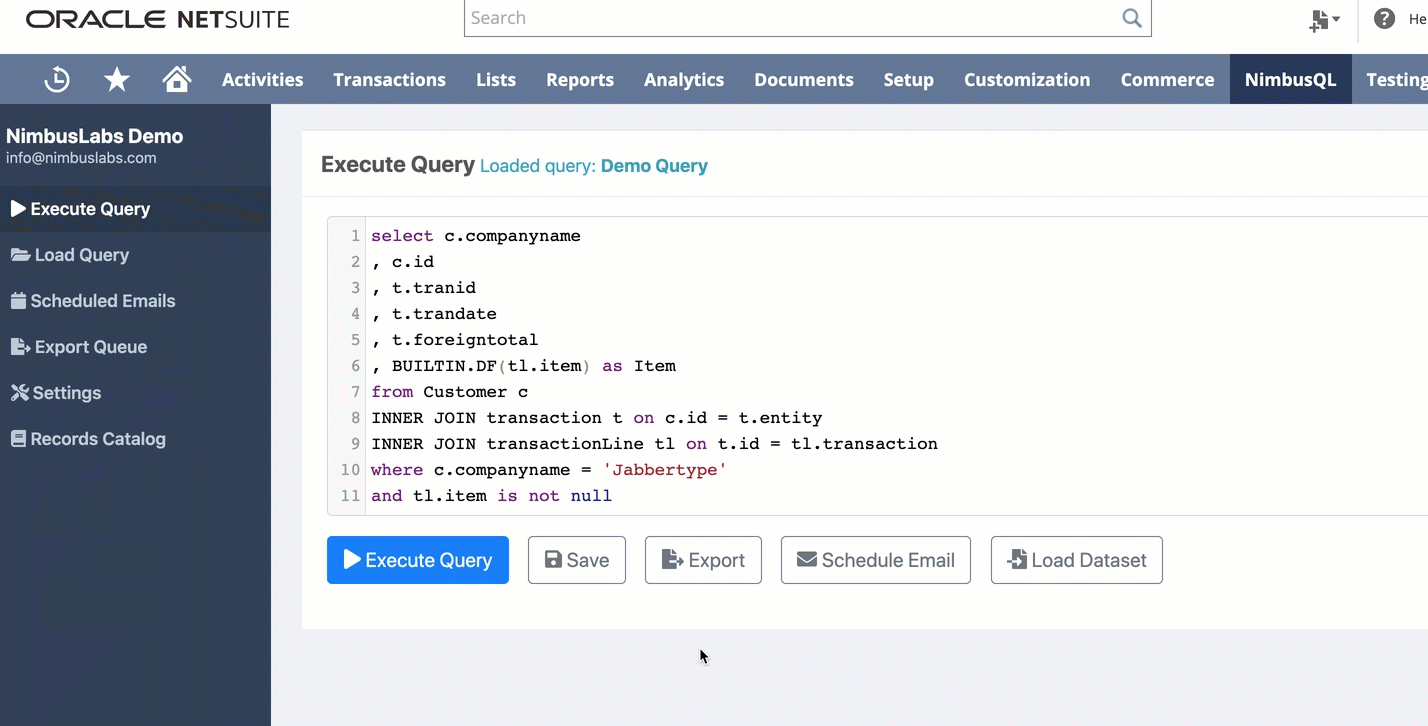Open Export Queue in the sidebar
The image size is (1428, 726).
click(135, 347)
